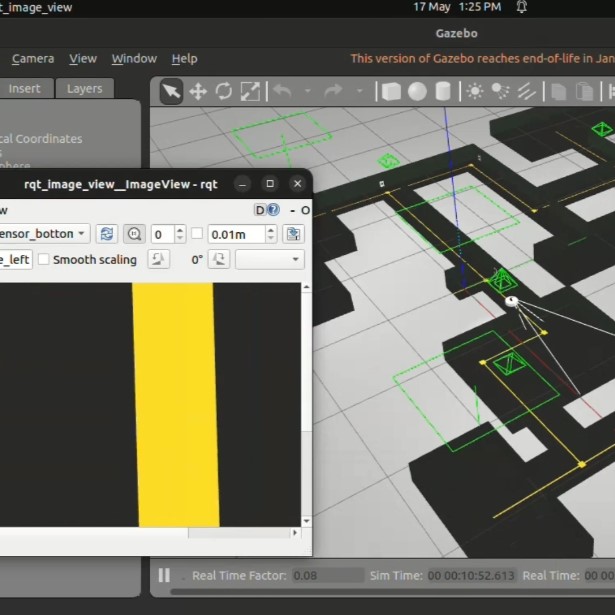The width and height of the screenshot is (615, 615).
Task: Enable the Smooth scaling checkbox
Action: pos(44,259)
